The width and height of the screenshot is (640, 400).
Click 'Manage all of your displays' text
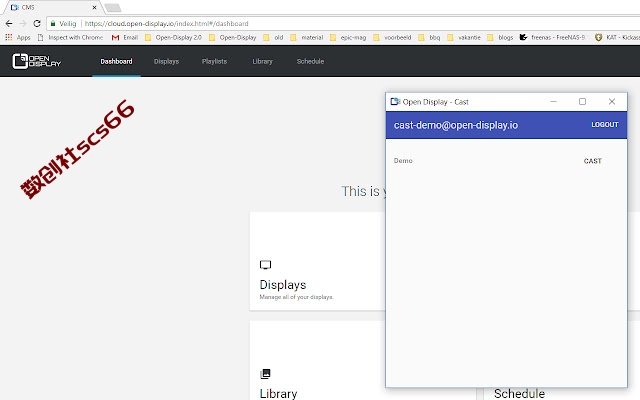pos(296,297)
